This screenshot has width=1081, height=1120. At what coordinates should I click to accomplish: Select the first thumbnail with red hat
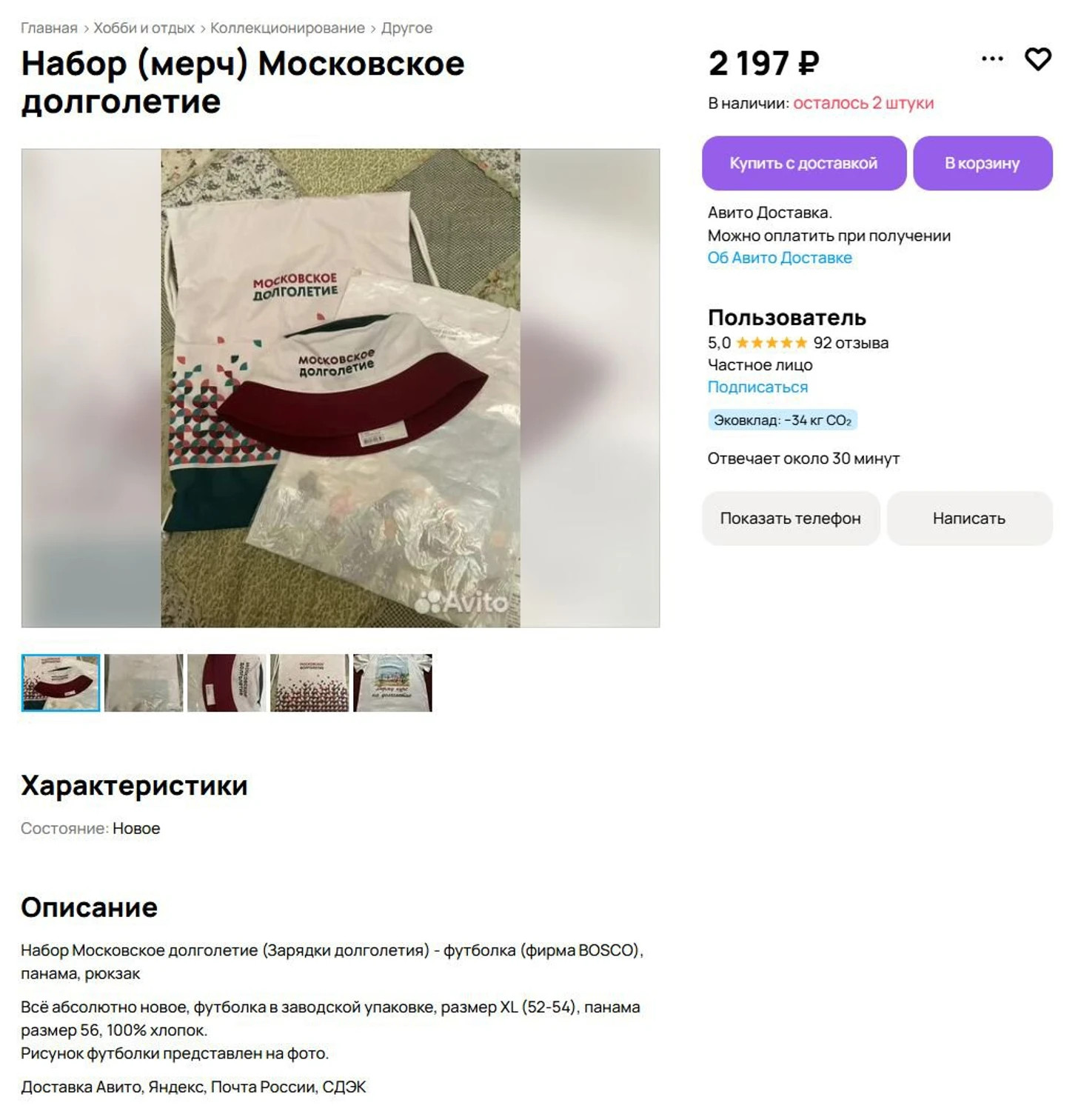pos(61,683)
